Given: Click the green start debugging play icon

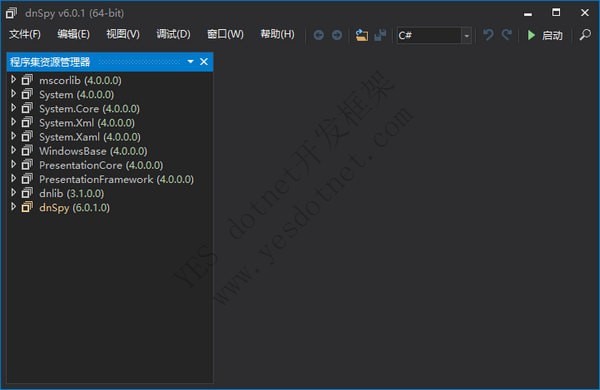Looking at the screenshot, I should (x=531, y=35).
